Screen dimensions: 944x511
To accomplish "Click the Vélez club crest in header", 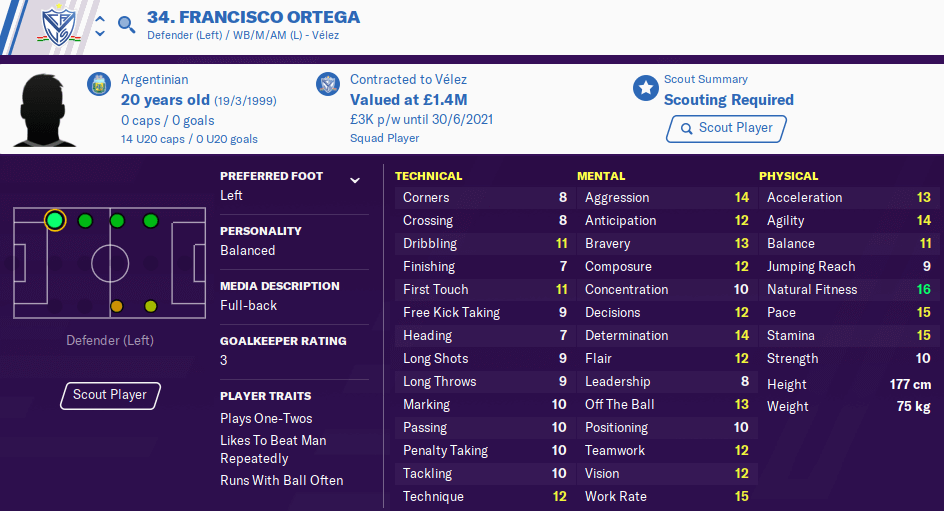I will click(58, 26).
